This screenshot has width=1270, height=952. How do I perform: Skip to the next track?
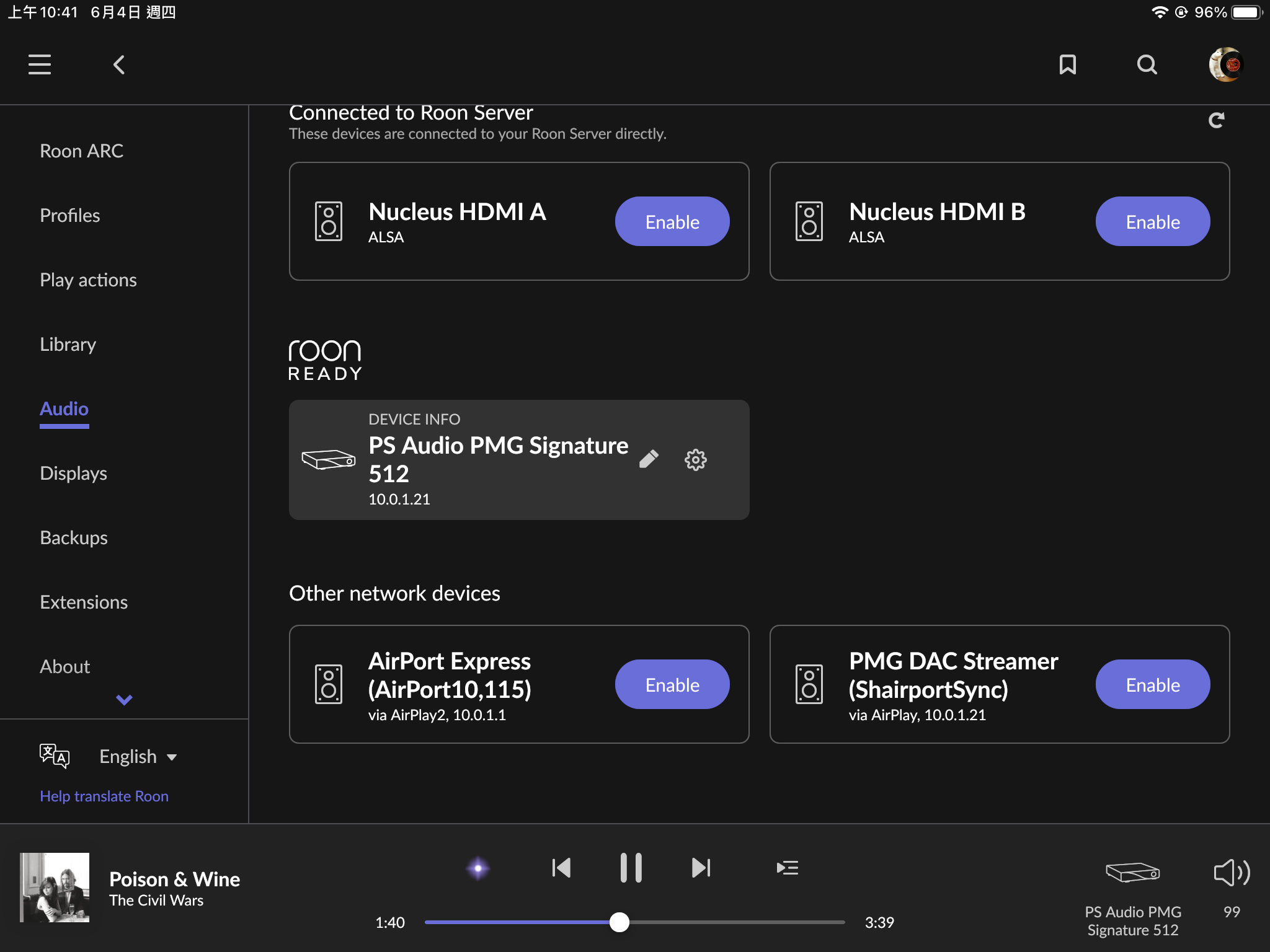[x=701, y=868]
